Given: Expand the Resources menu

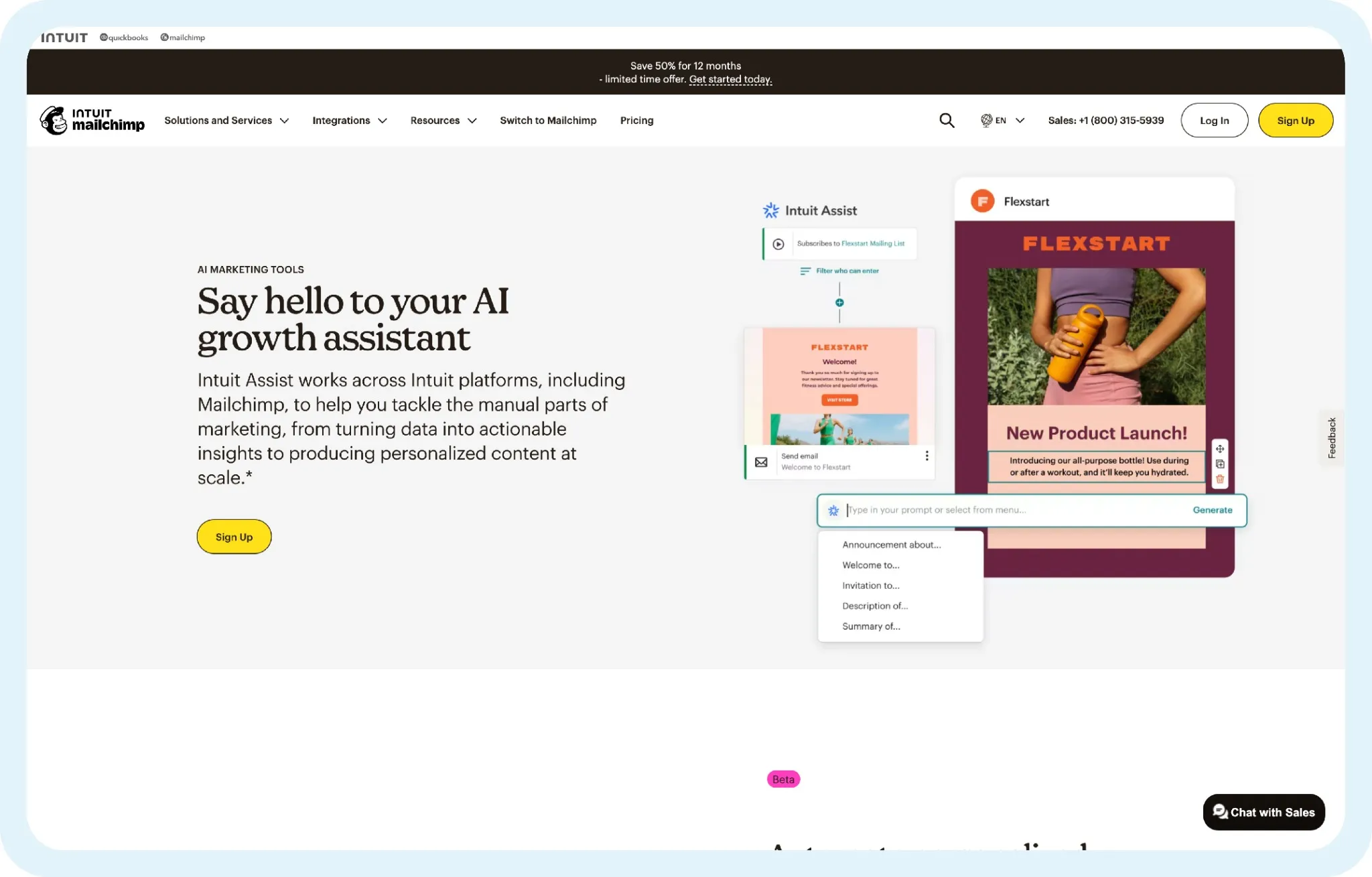Looking at the screenshot, I should 443,121.
